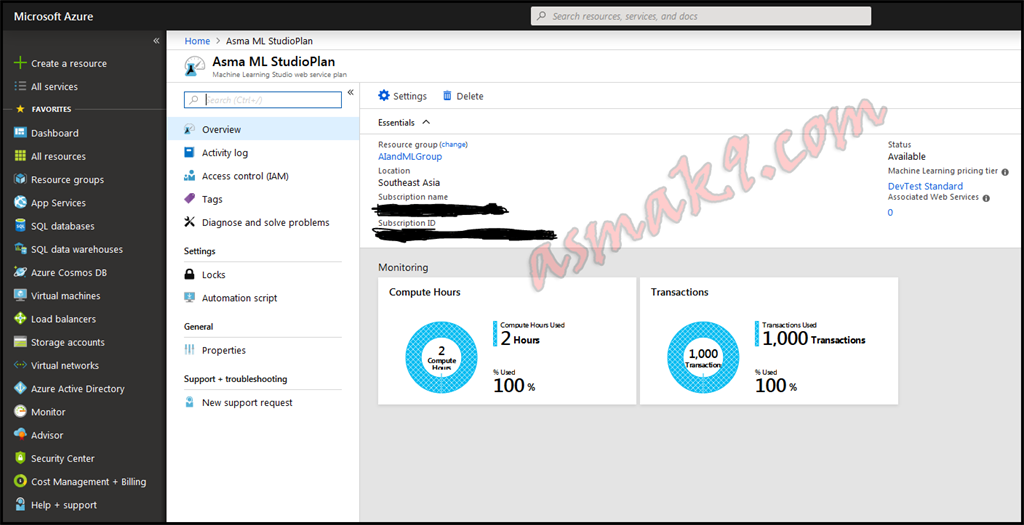The image size is (1024, 525).
Task: Click the Tags icon in the blade menu
Action: tap(189, 199)
